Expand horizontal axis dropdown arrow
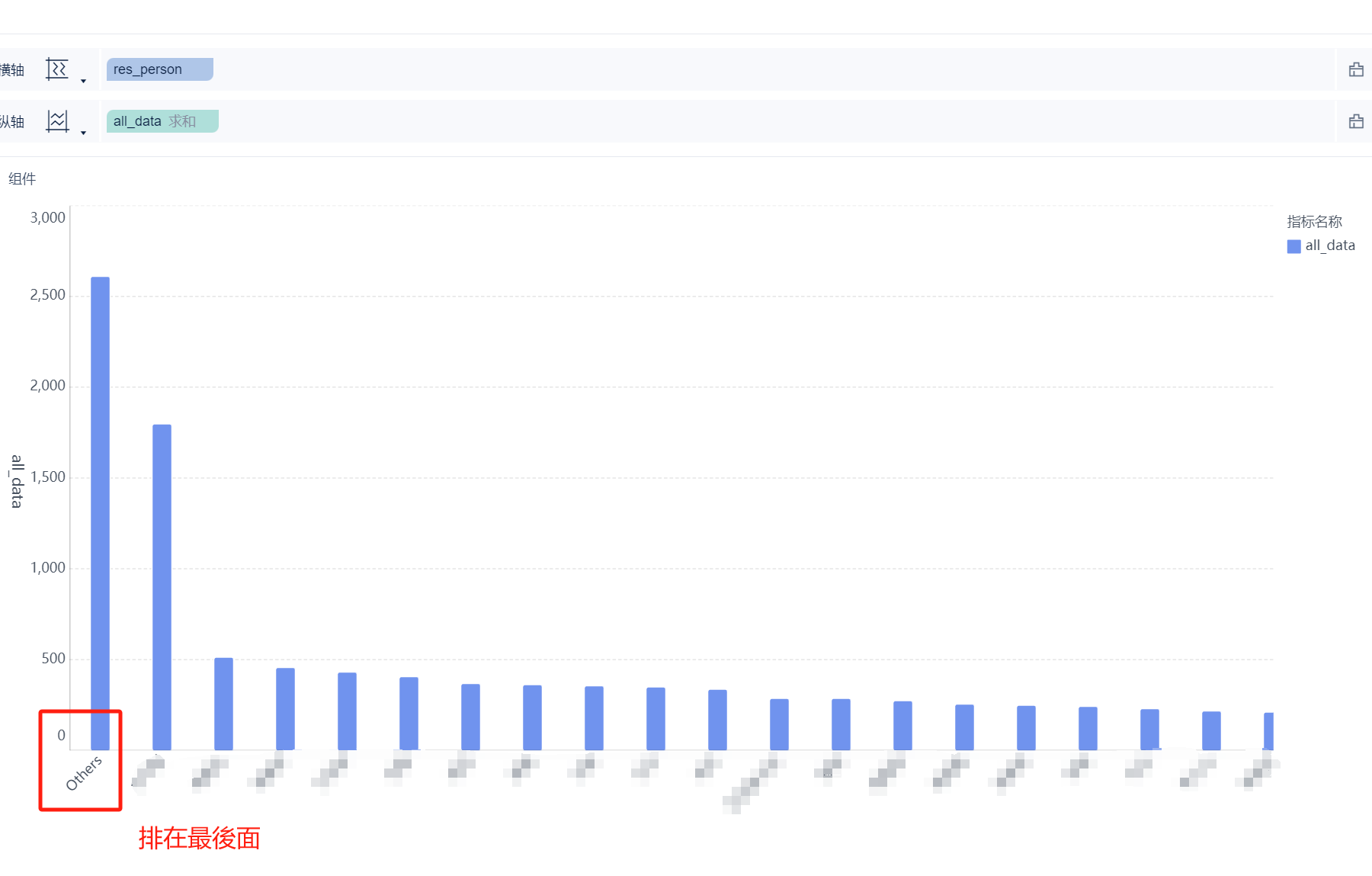The width and height of the screenshot is (1372, 876). tap(83, 81)
